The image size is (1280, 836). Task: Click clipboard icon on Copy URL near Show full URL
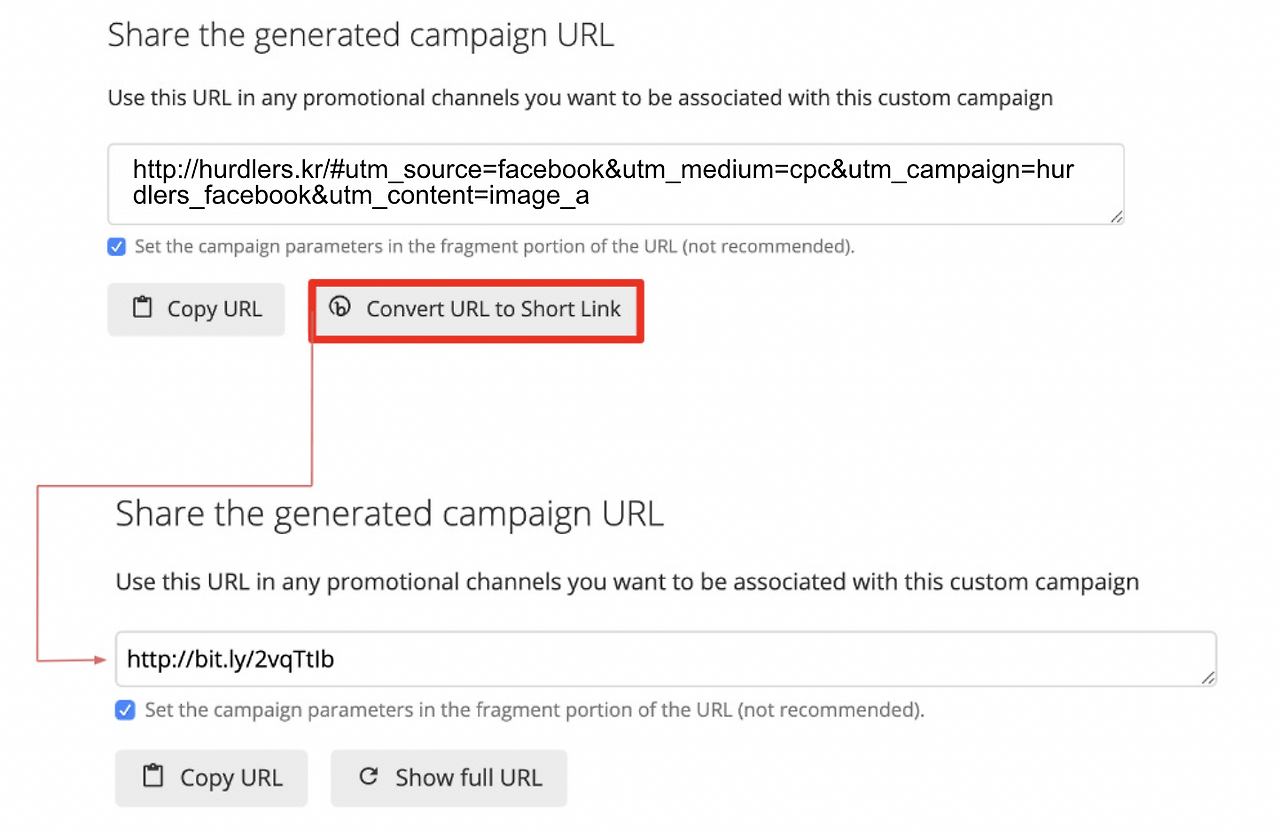(153, 777)
